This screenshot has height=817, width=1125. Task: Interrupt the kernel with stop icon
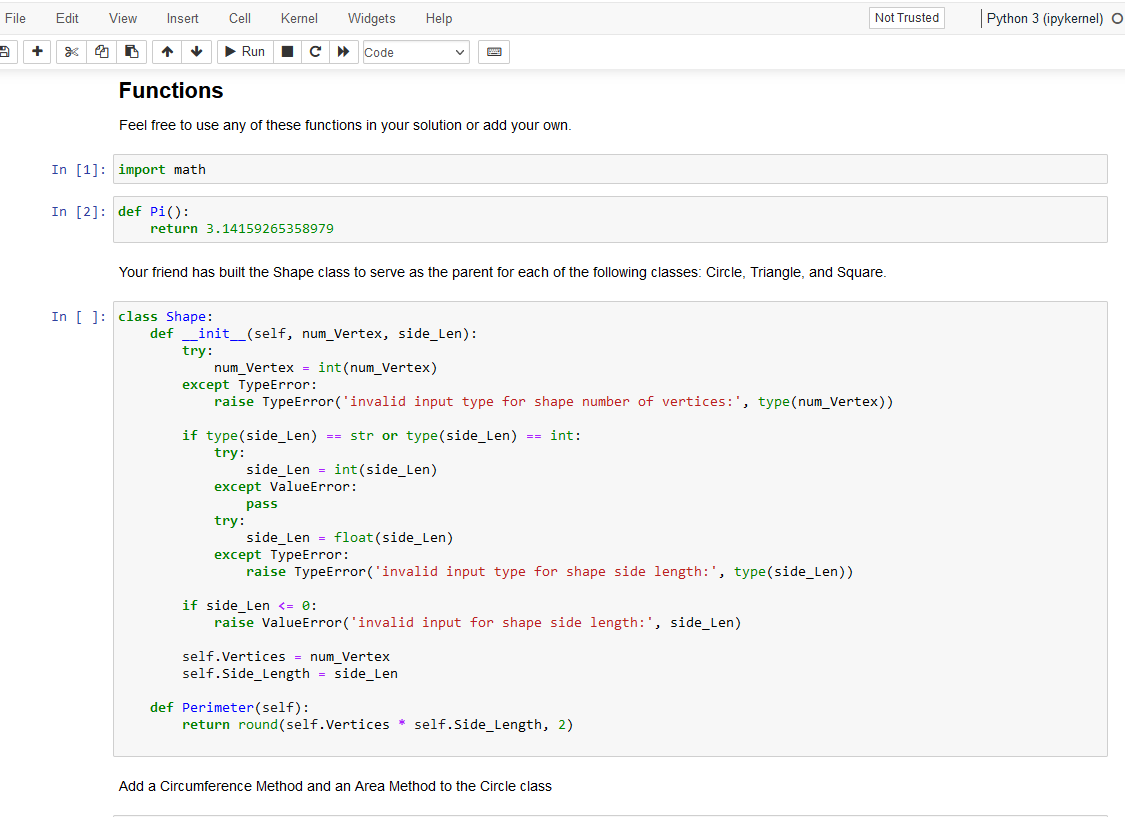pos(287,52)
